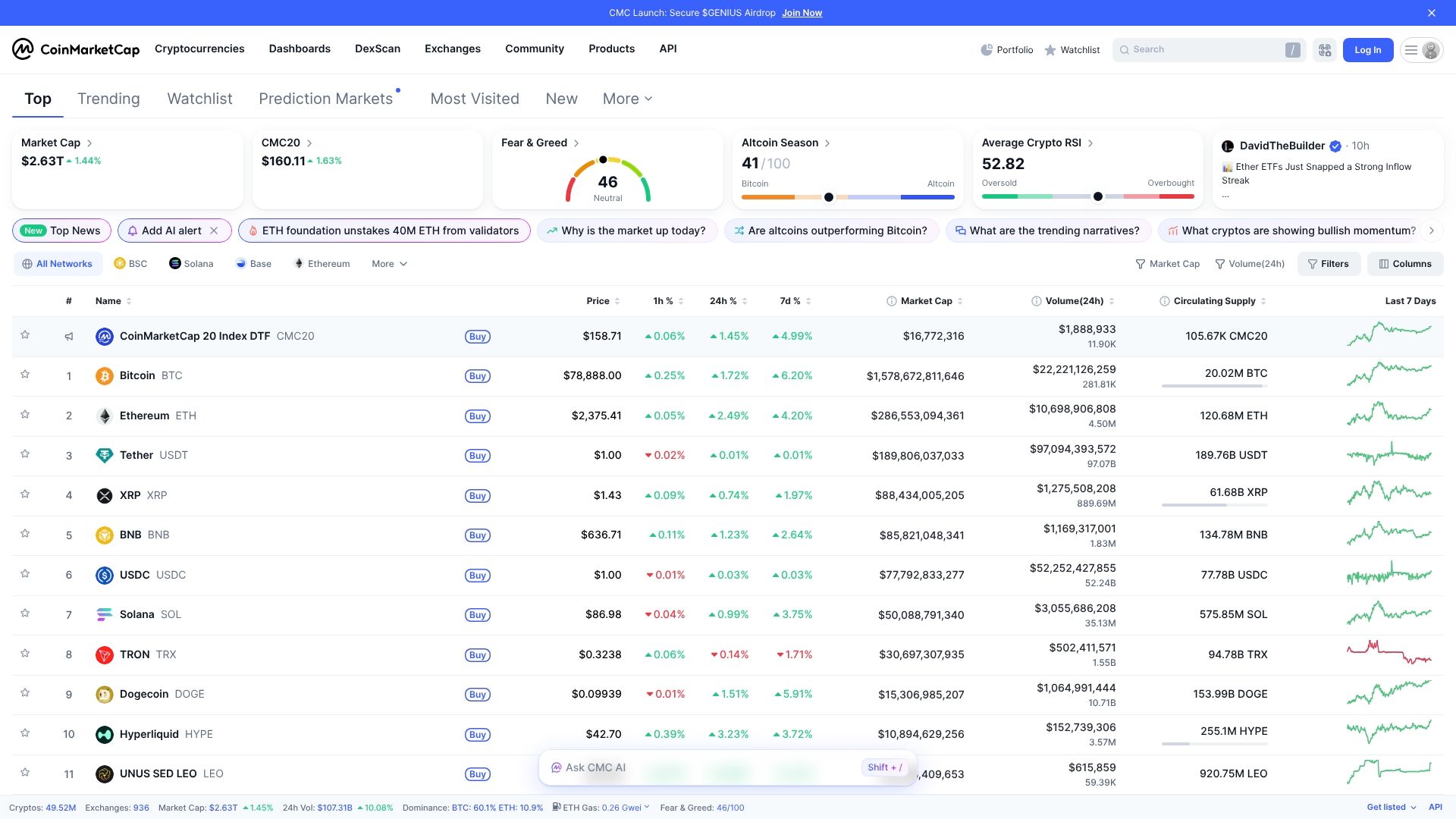The width and height of the screenshot is (1456, 819).
Task: Switch to the Most Visited tab
Action: 475,99
